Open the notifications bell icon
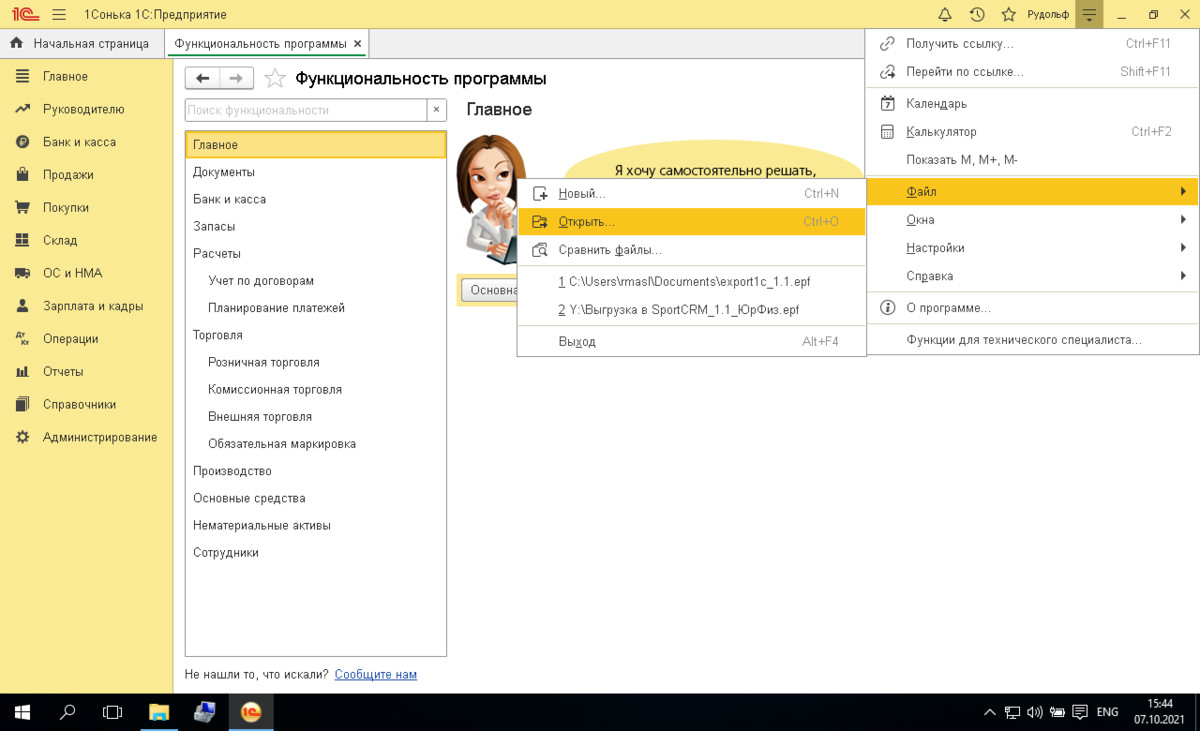 pos(945,14)
